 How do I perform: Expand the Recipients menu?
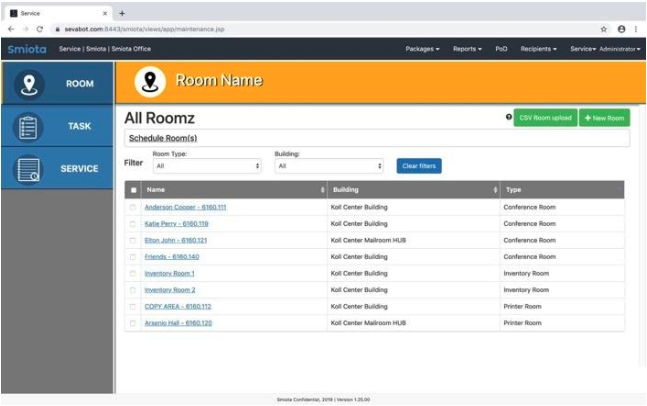coord(538,49)
